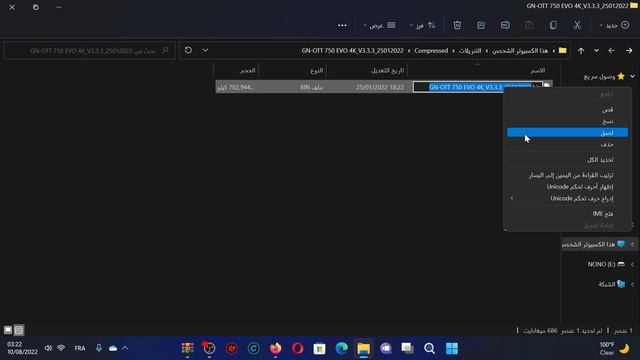Screen dimensions: 640x360
Task: Open the clock showing 03:22 10/08/2022
Action: click(22, 348)
